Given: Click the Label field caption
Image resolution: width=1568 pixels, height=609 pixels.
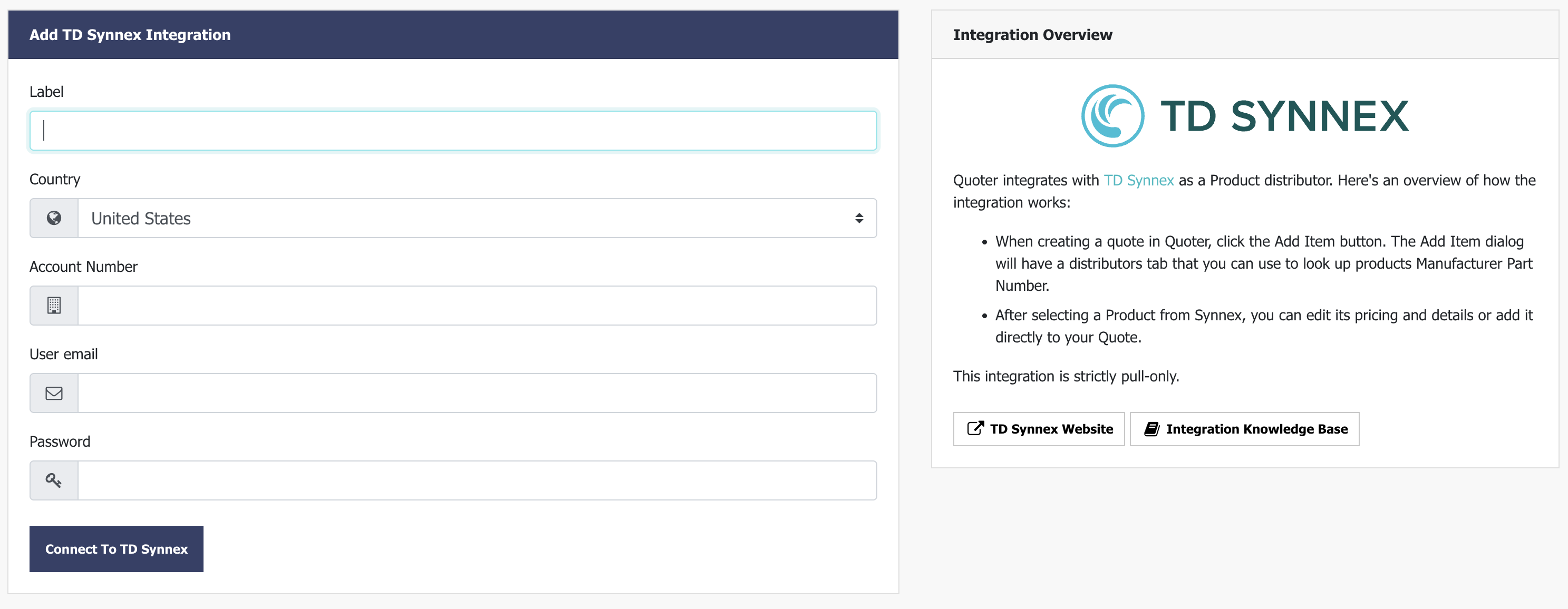Looking at the screenshot, I should coord(46,92).
